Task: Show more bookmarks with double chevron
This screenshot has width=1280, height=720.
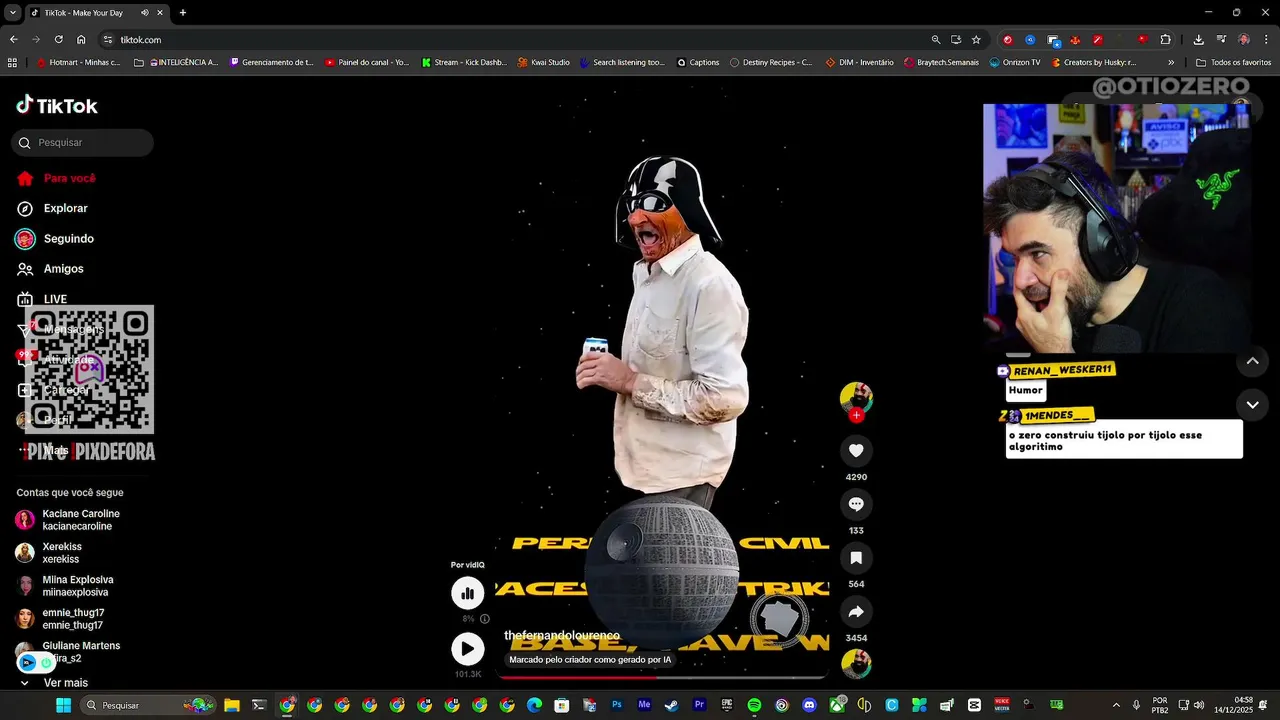Action: [x=1171, y=62]
